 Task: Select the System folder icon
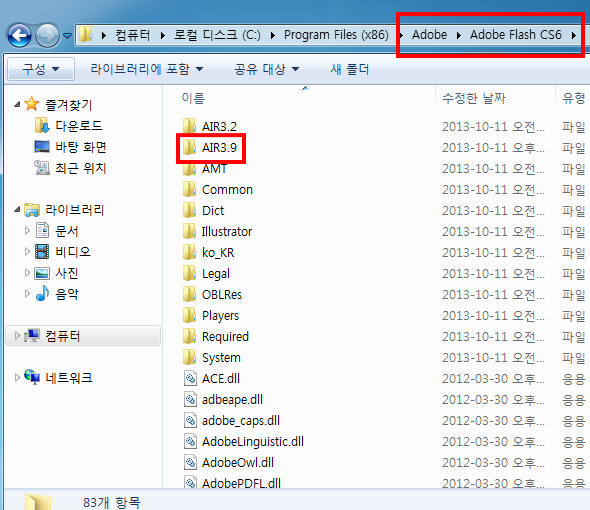click(x=189, y=357)
